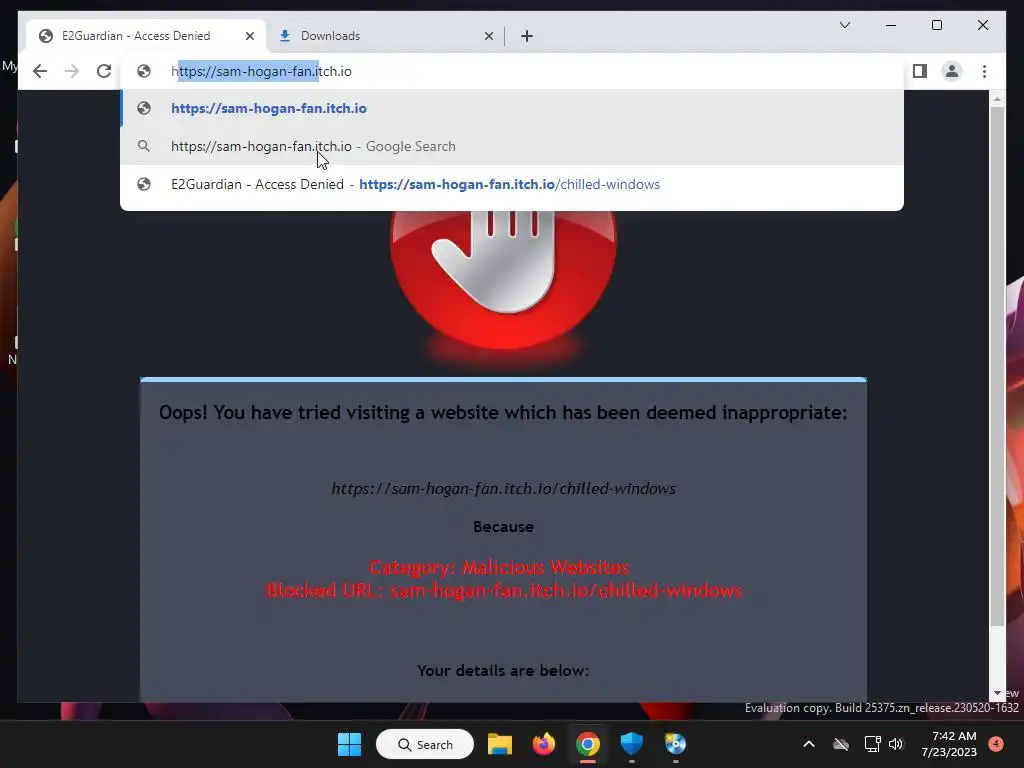This screenshot has width=1024, height=768.
Task: Open the Chrome three-dot menu
Action: (984, 71)
